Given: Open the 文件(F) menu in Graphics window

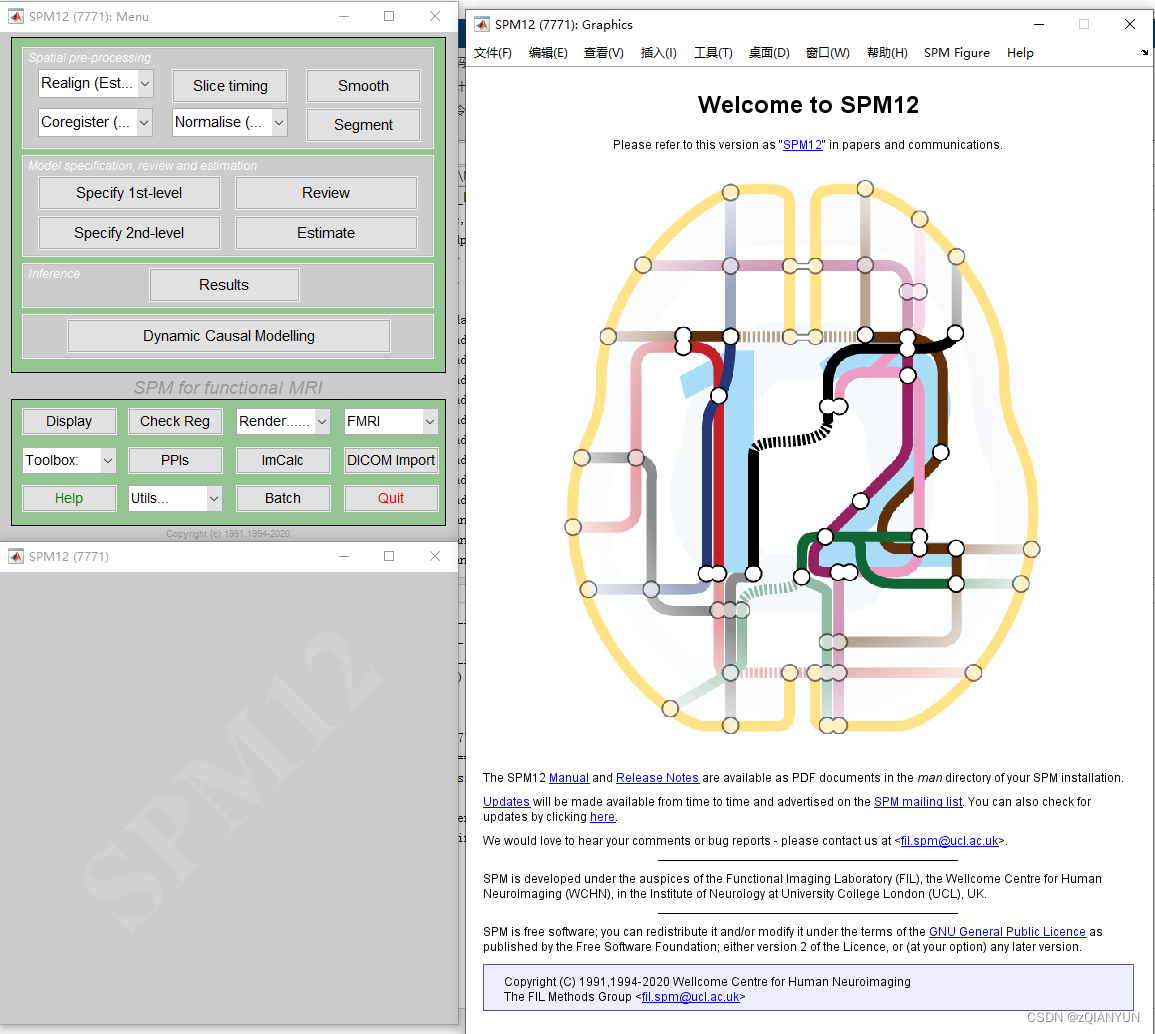Looking at the screenshot, I should (491, 53).
